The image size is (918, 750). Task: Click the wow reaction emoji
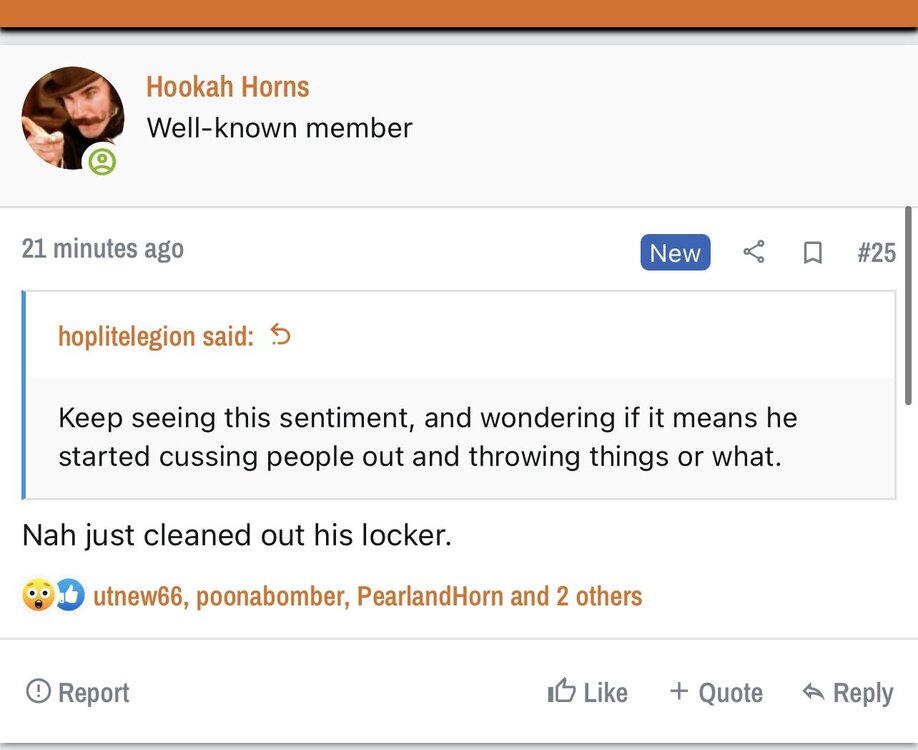tap(38, 596)
